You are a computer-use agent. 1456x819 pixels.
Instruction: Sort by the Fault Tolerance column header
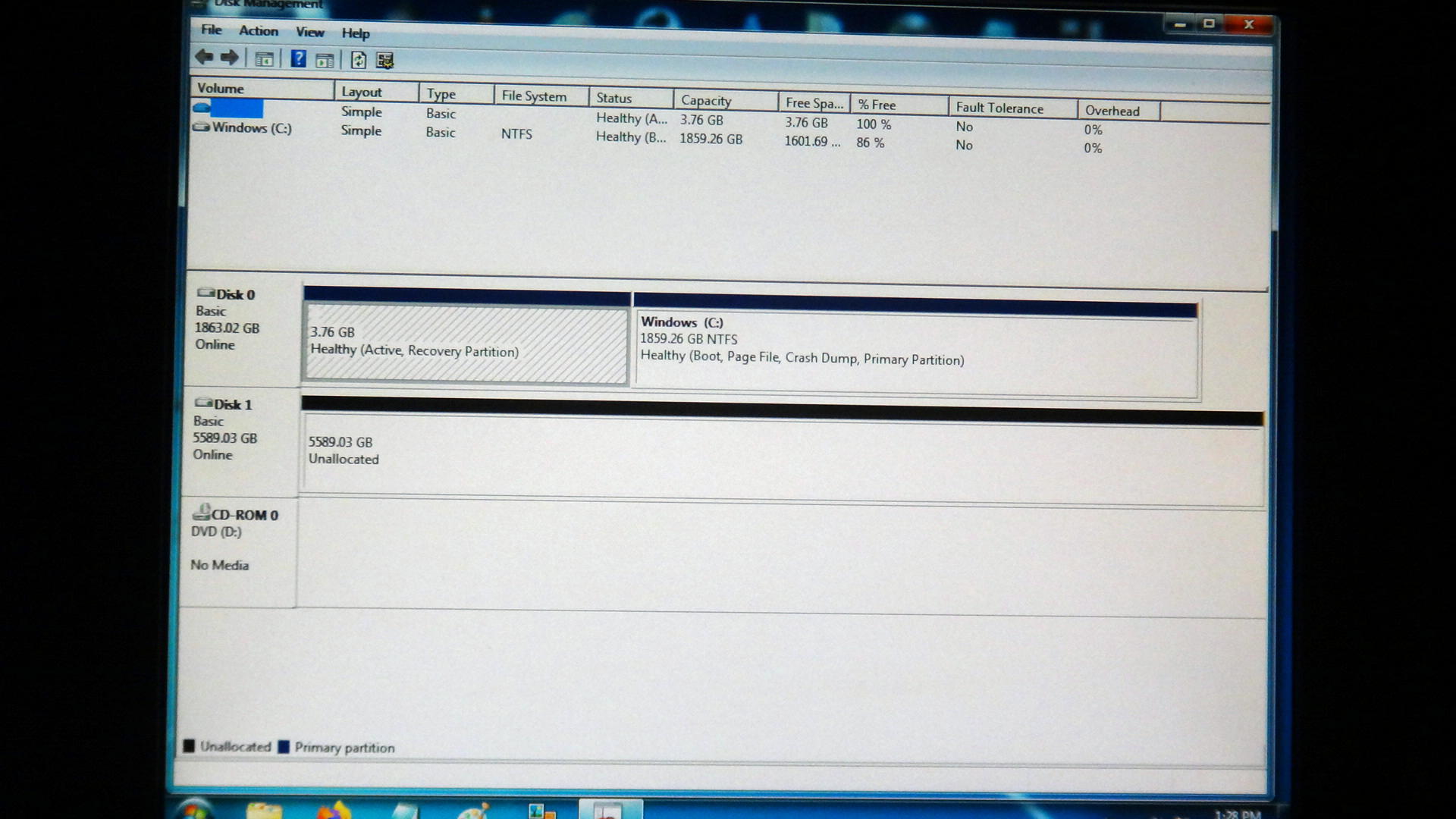click(1012, 108)
